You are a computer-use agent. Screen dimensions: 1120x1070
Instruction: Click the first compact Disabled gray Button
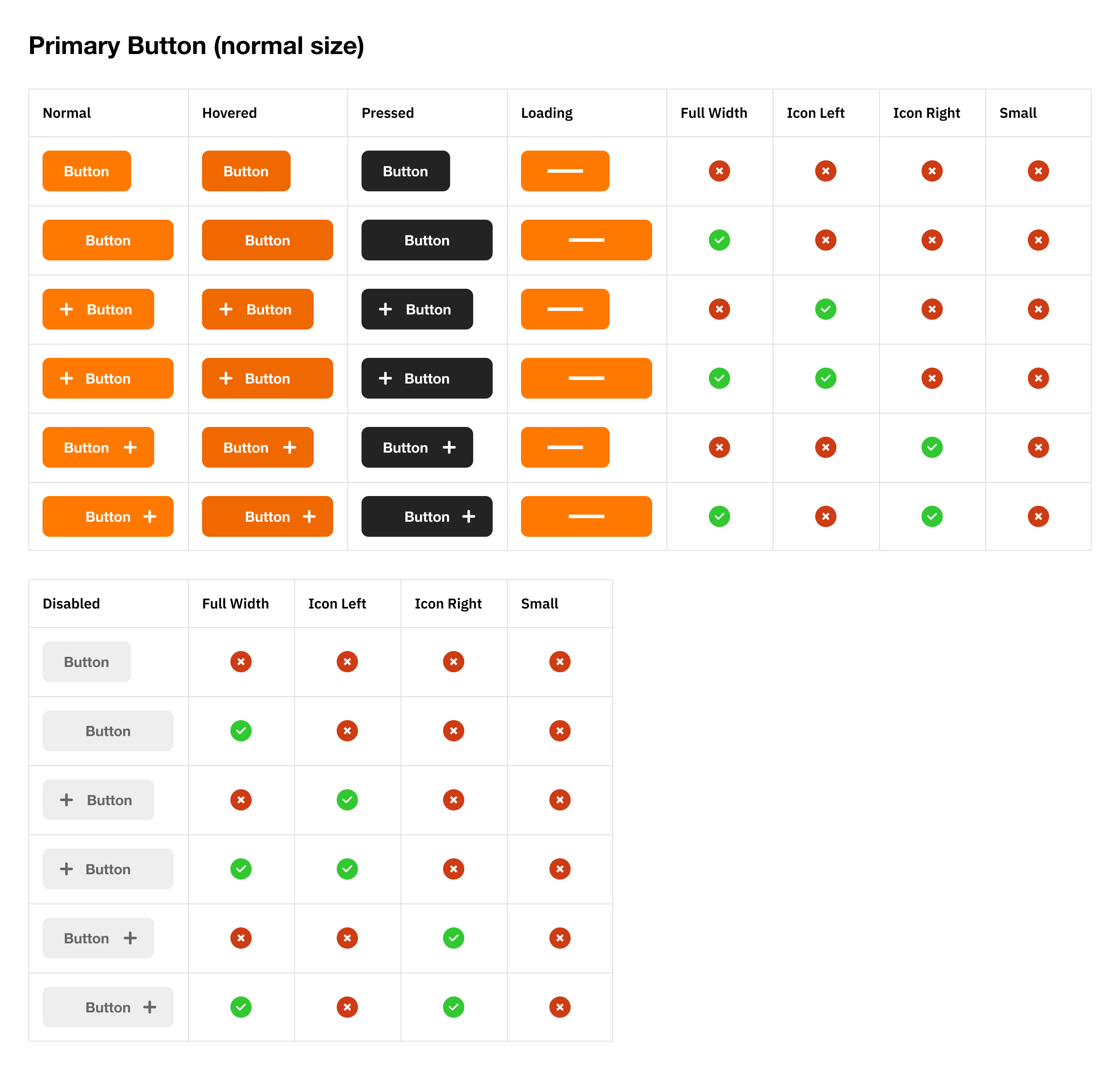(x=87, y=662)
